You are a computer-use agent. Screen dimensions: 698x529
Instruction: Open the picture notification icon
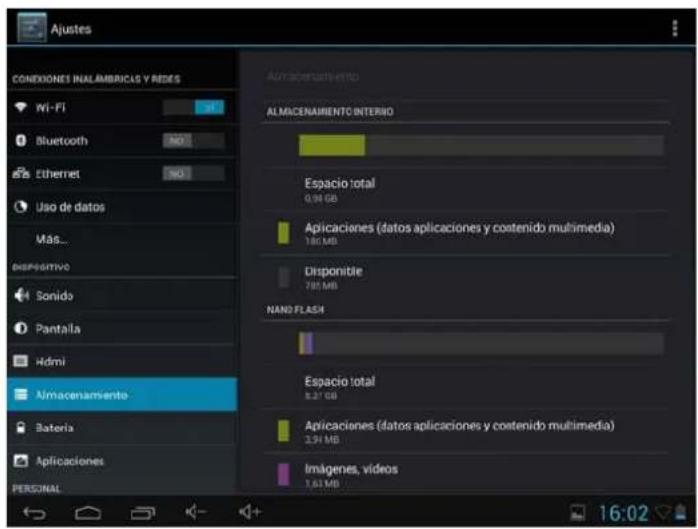point(577,513)
